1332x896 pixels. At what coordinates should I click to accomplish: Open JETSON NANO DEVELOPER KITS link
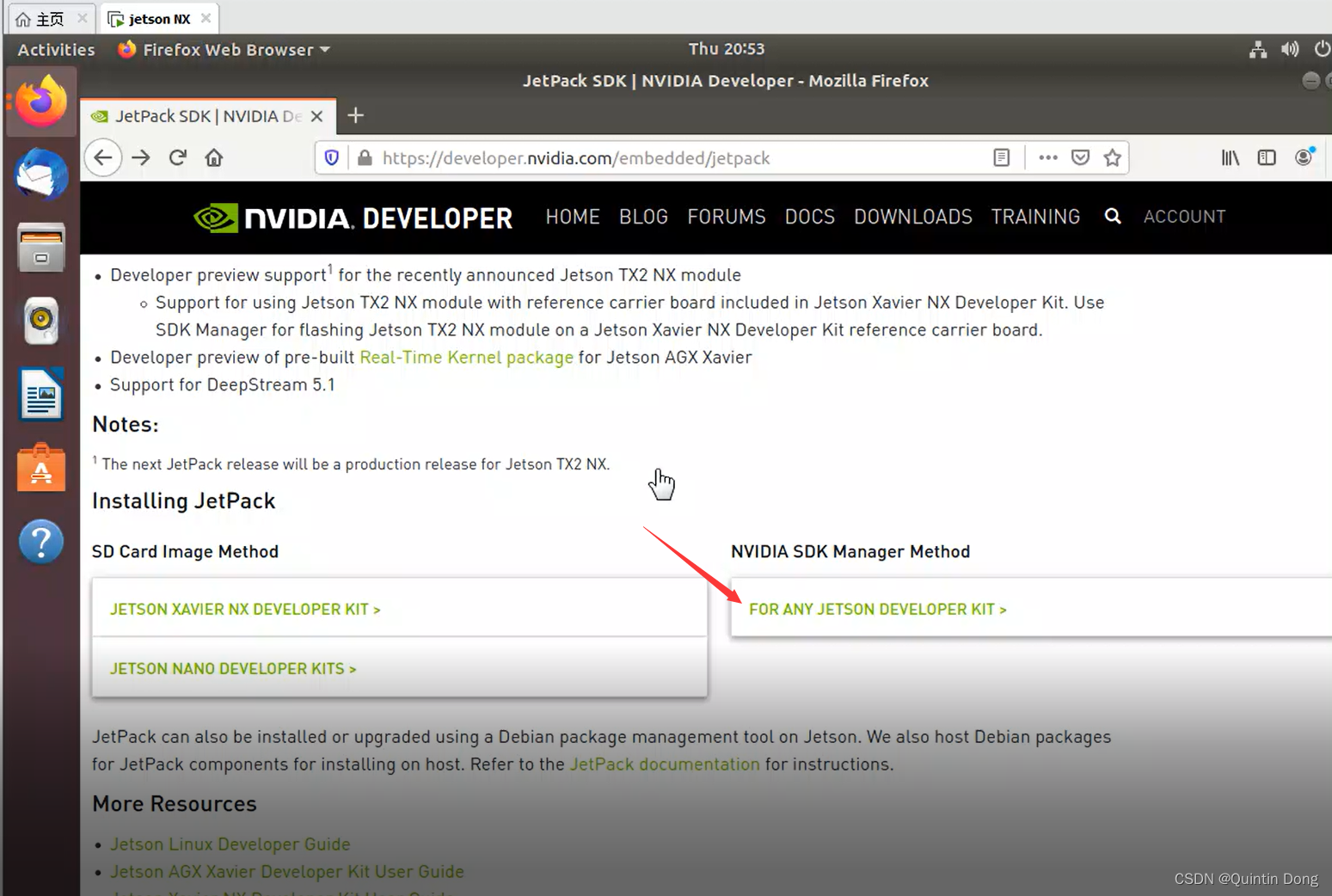click(233, 668)
